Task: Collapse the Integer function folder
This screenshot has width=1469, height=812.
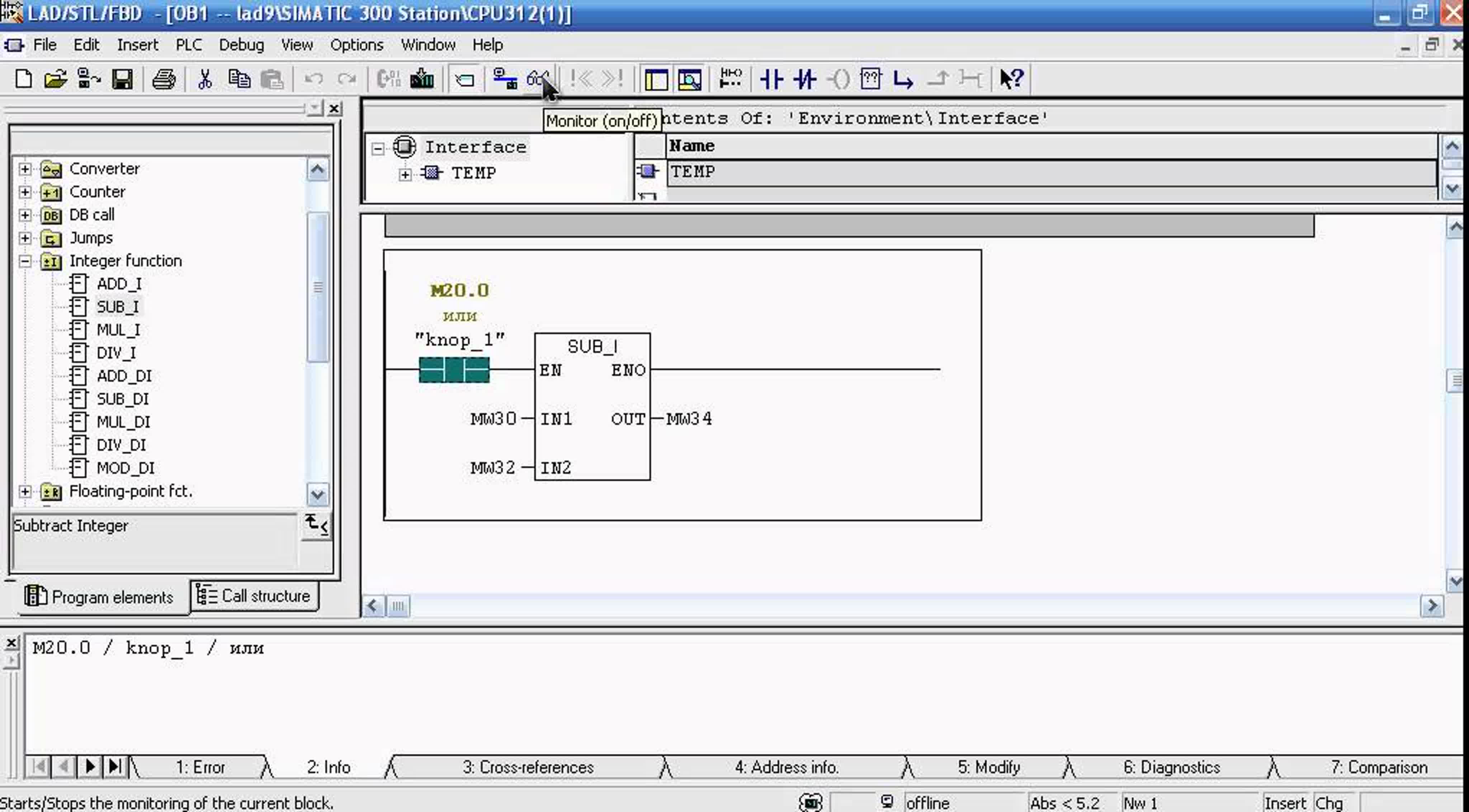Action: pos(24,261)
